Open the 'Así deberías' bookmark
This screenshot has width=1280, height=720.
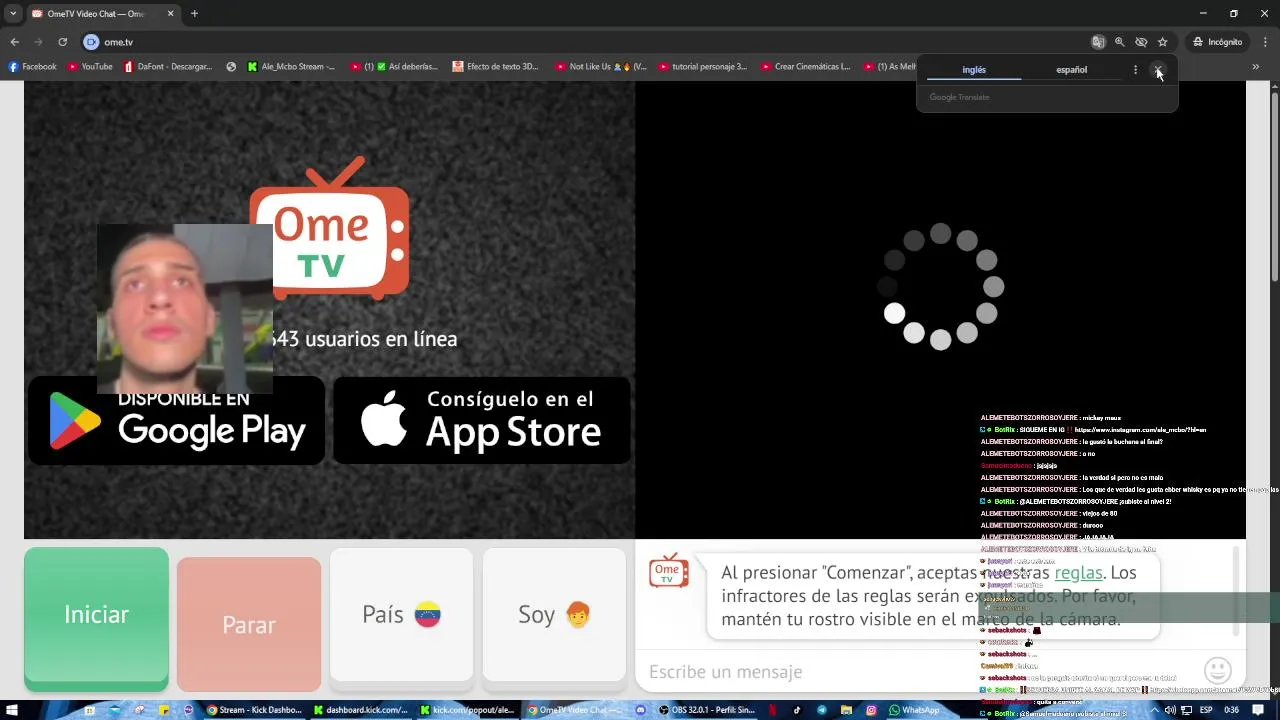pos(395,67)
